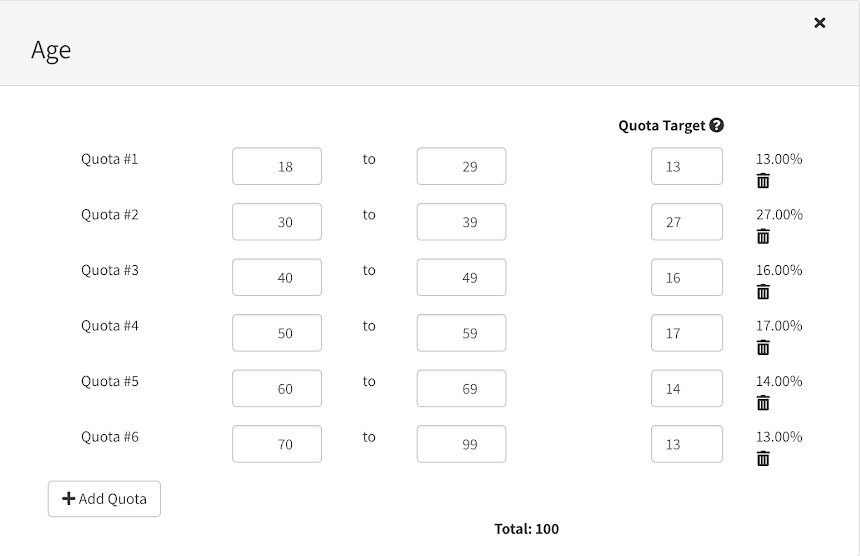Remove Quota #4 using the trash icon

click(x=763, y=347)
